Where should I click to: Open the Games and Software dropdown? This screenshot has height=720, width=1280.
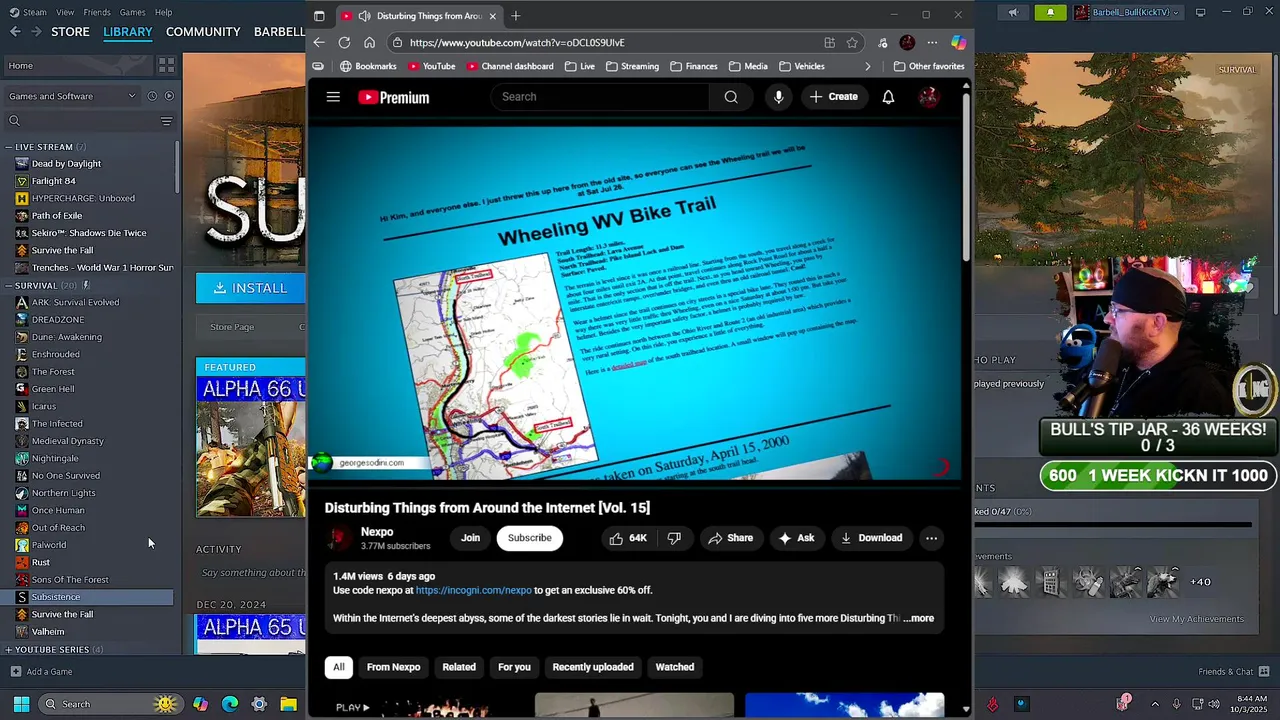tap(72, 96)
